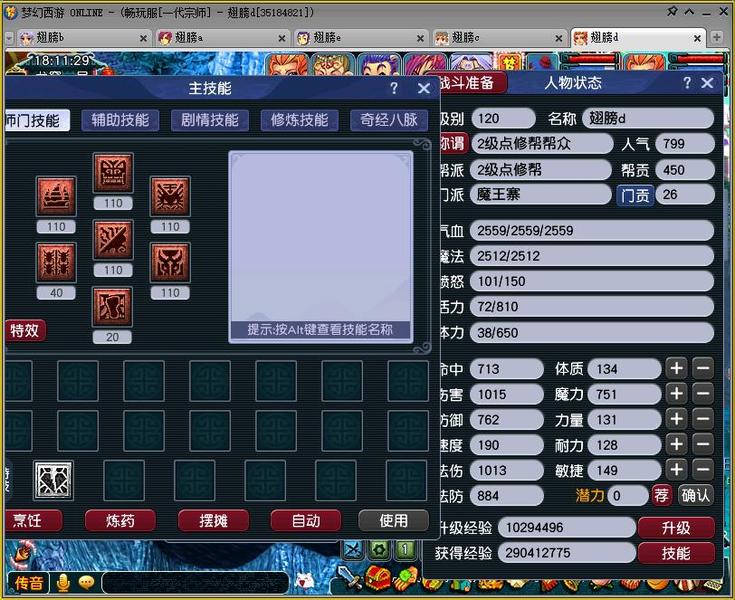Viewport: 735px width, 600px height.
Task: Decrease 敏捷 with the minus button
Action: pyautogui.click(x=703, y=470)
